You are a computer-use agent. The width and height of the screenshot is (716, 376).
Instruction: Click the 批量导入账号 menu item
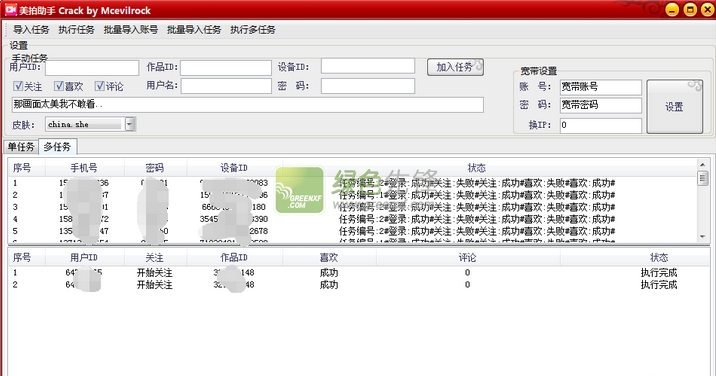click(131, 30)
